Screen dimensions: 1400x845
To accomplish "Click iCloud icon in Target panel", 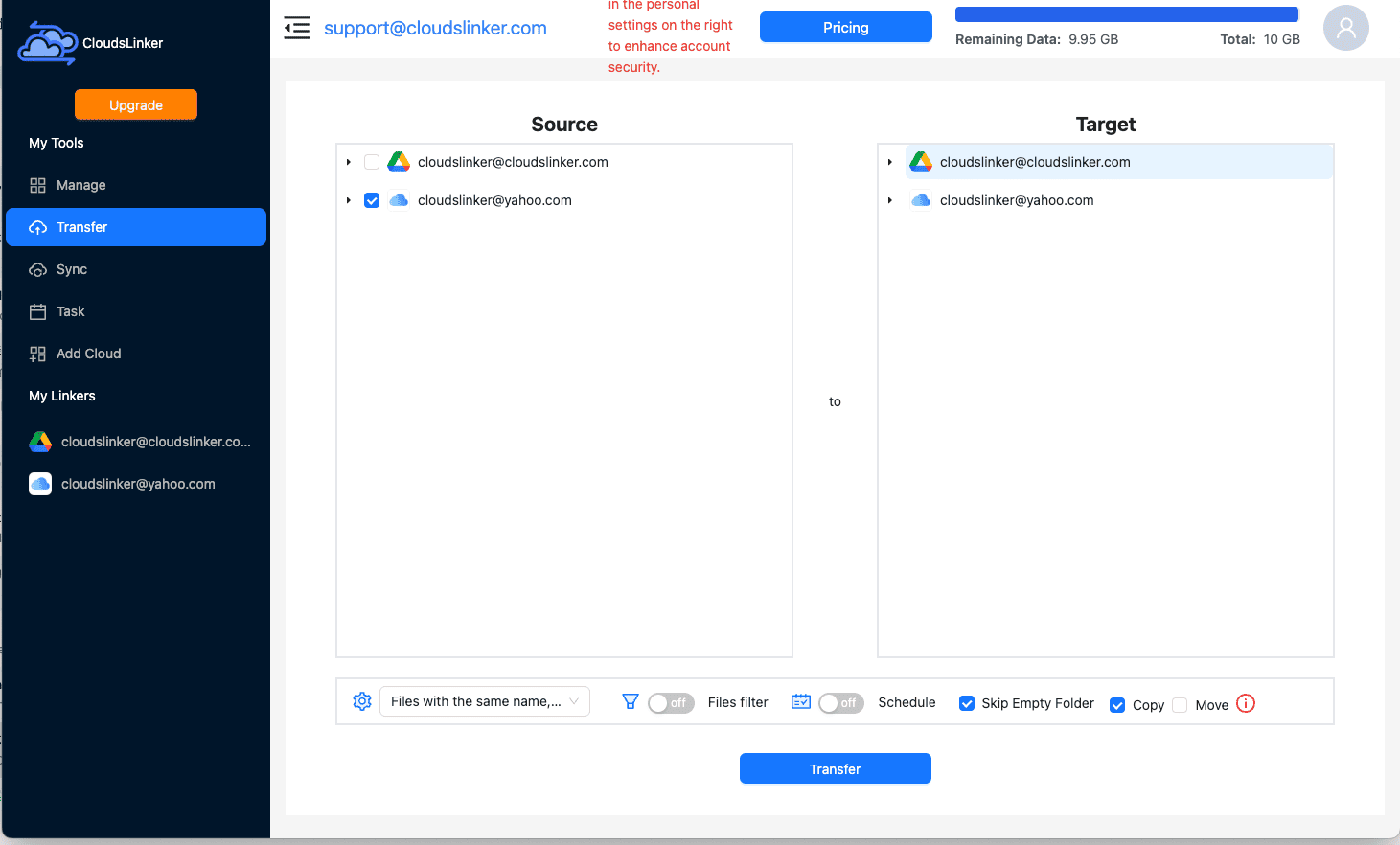I will 921,200.
